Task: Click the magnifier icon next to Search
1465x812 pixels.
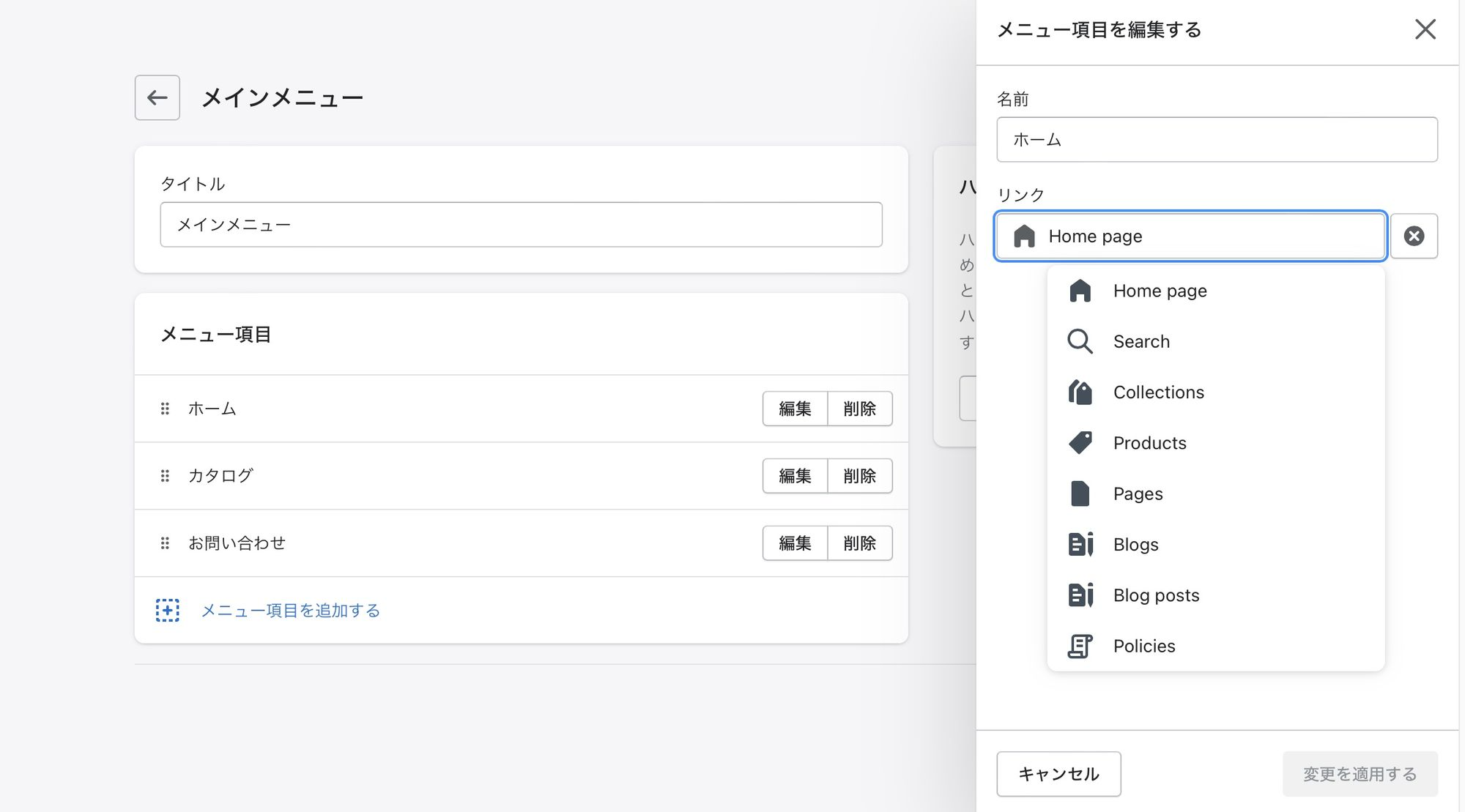Action: click(x=1080, y=341)
